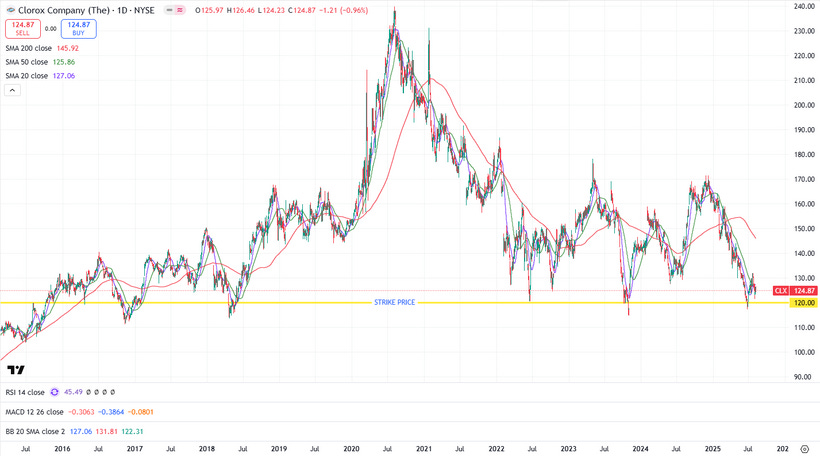The image size is (820, 456).
Task: Click the Clorox company logo icon
Action: coord(10,10)
